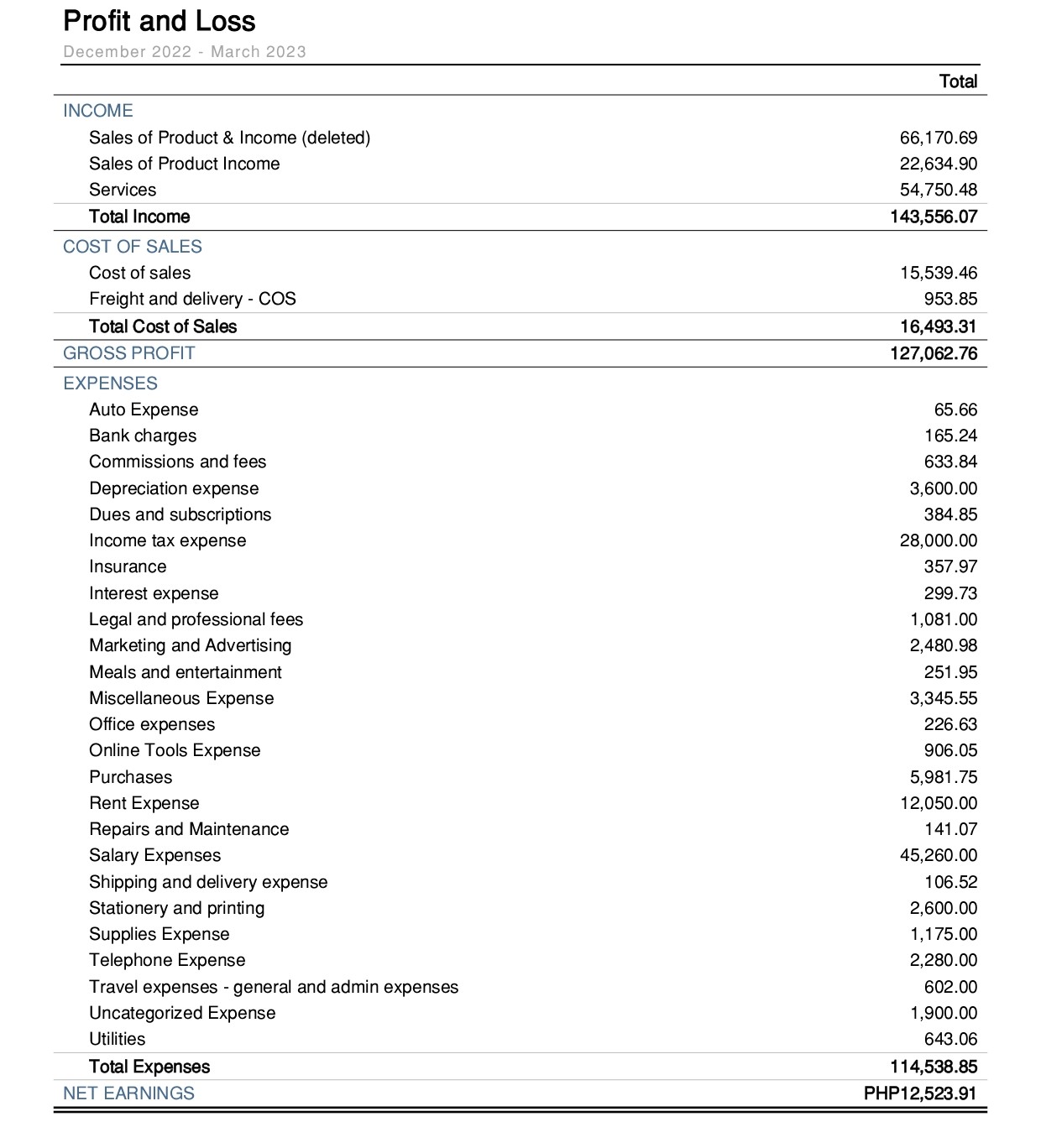
Task: Click the Income tax expense amount 28,000.00
Action: 938,540
